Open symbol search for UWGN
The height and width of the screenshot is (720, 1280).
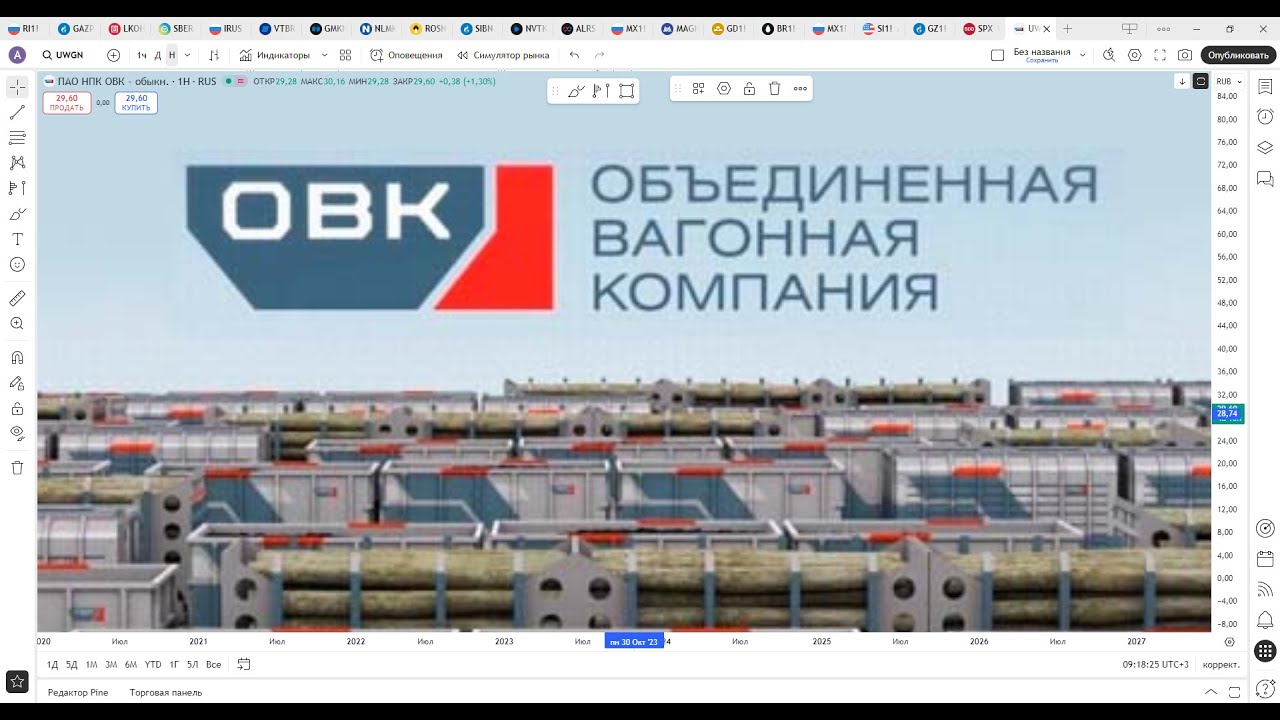63,55
